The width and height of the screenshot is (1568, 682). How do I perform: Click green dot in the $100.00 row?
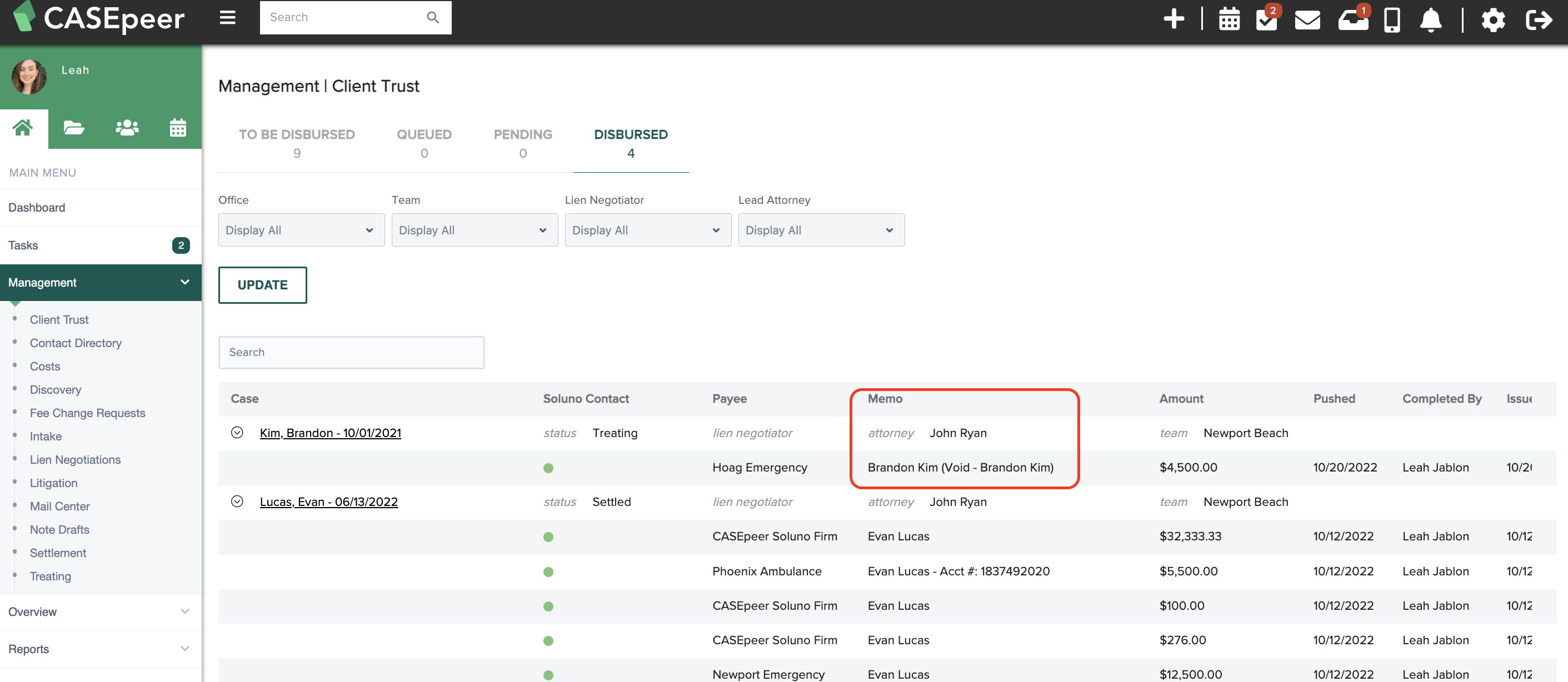(548, 606)
